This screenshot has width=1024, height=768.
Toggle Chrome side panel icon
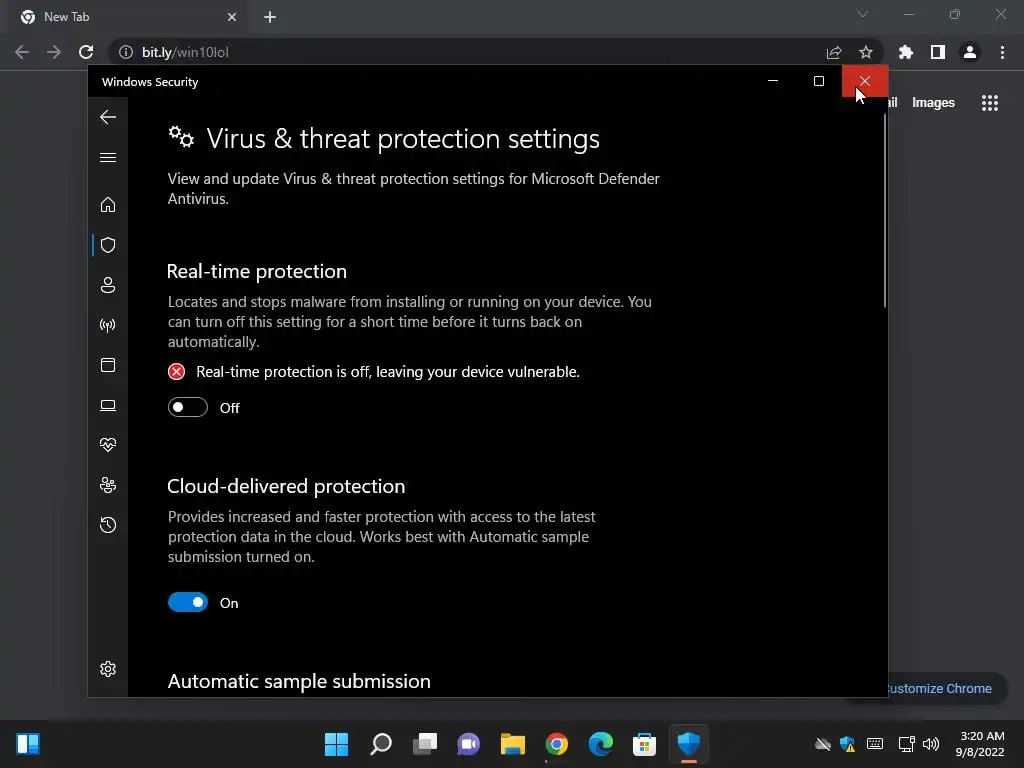pyautogui.click(x=938, y=52)
